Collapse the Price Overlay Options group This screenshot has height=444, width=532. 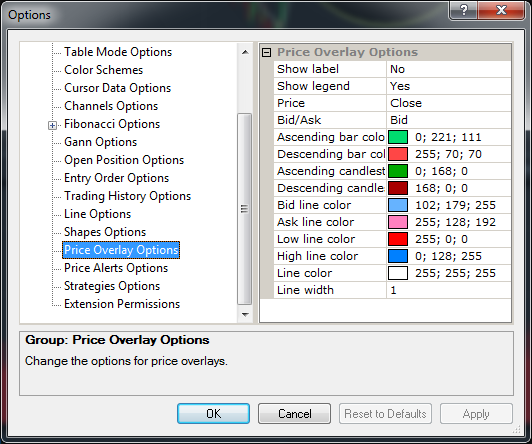pyautogui.click(x=267, y=52)
